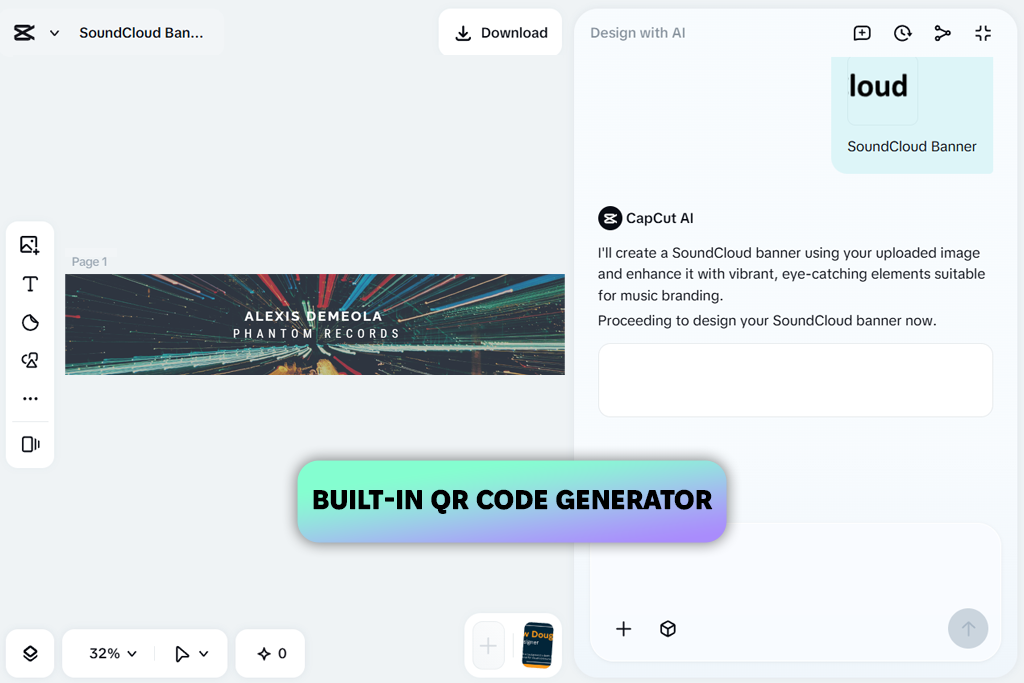Attach a file with the plus icon

tap(624, 629)
